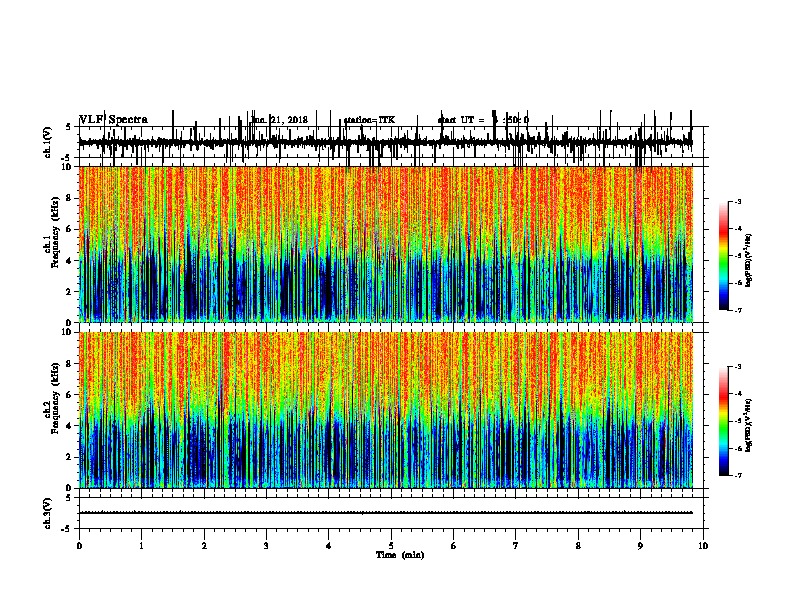Screen dimensions: 792x612
Task: Click the ch.2 frequency tick label "6"
Action: click(70, 395)
